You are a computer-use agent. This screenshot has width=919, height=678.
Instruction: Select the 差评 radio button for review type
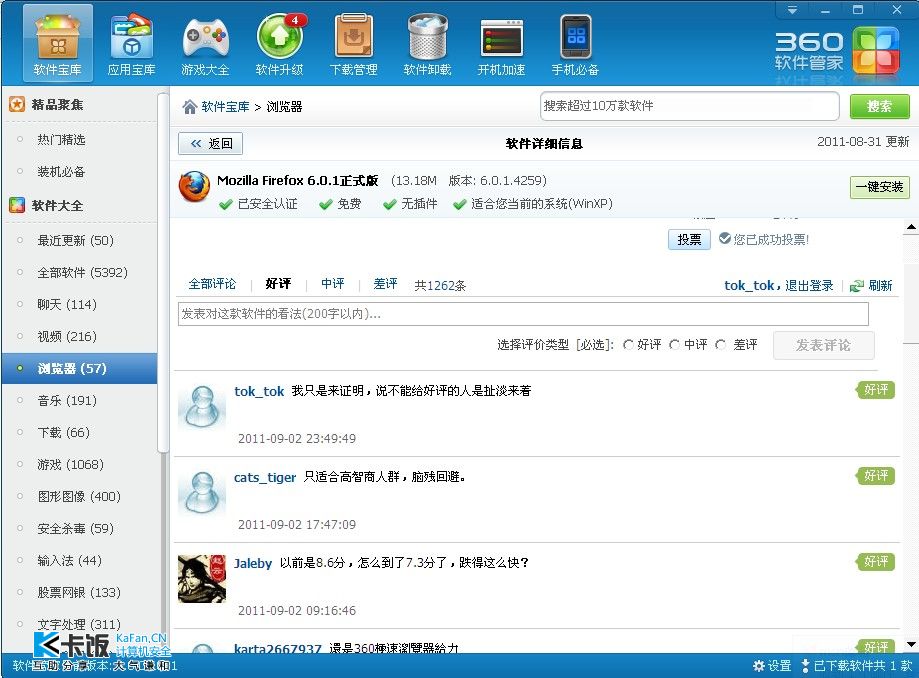[x=720, y=345]
